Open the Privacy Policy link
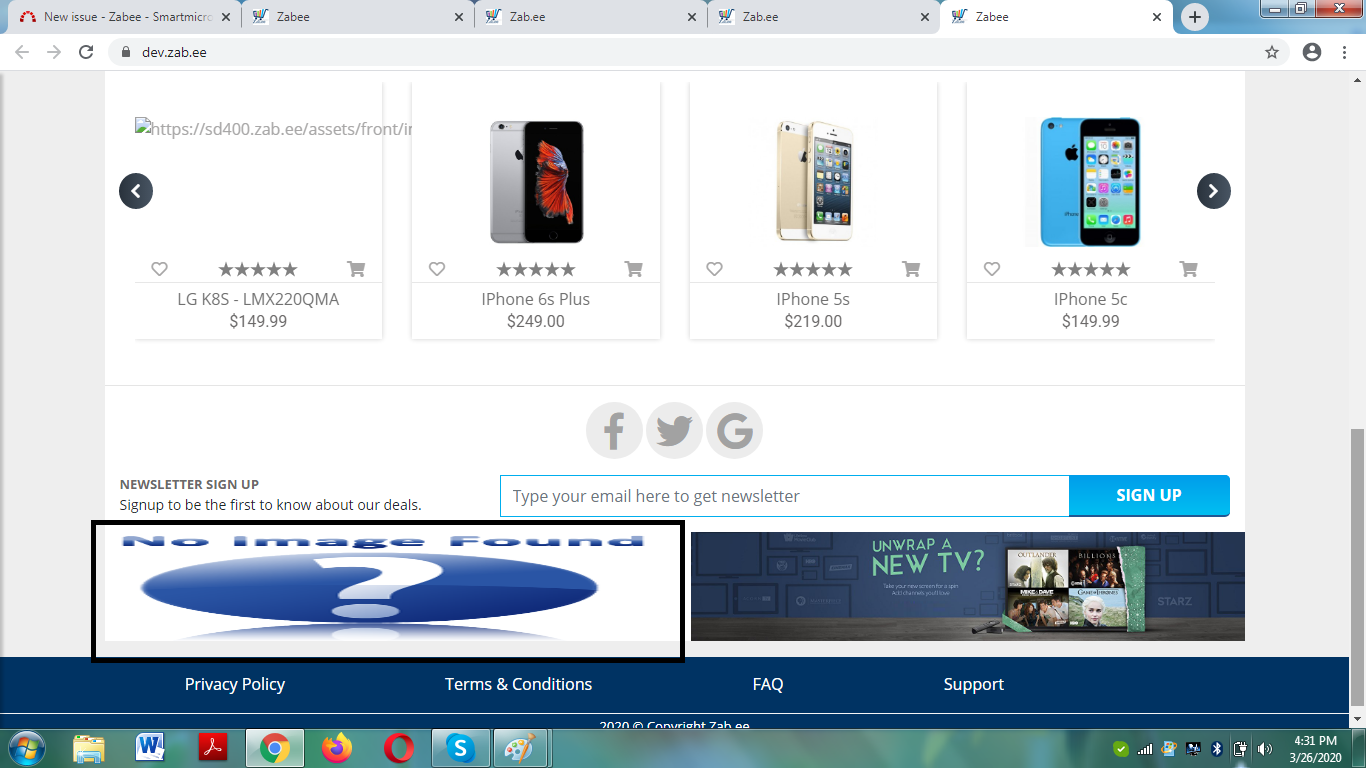The image size is (1366, 768). coord(235,684)
